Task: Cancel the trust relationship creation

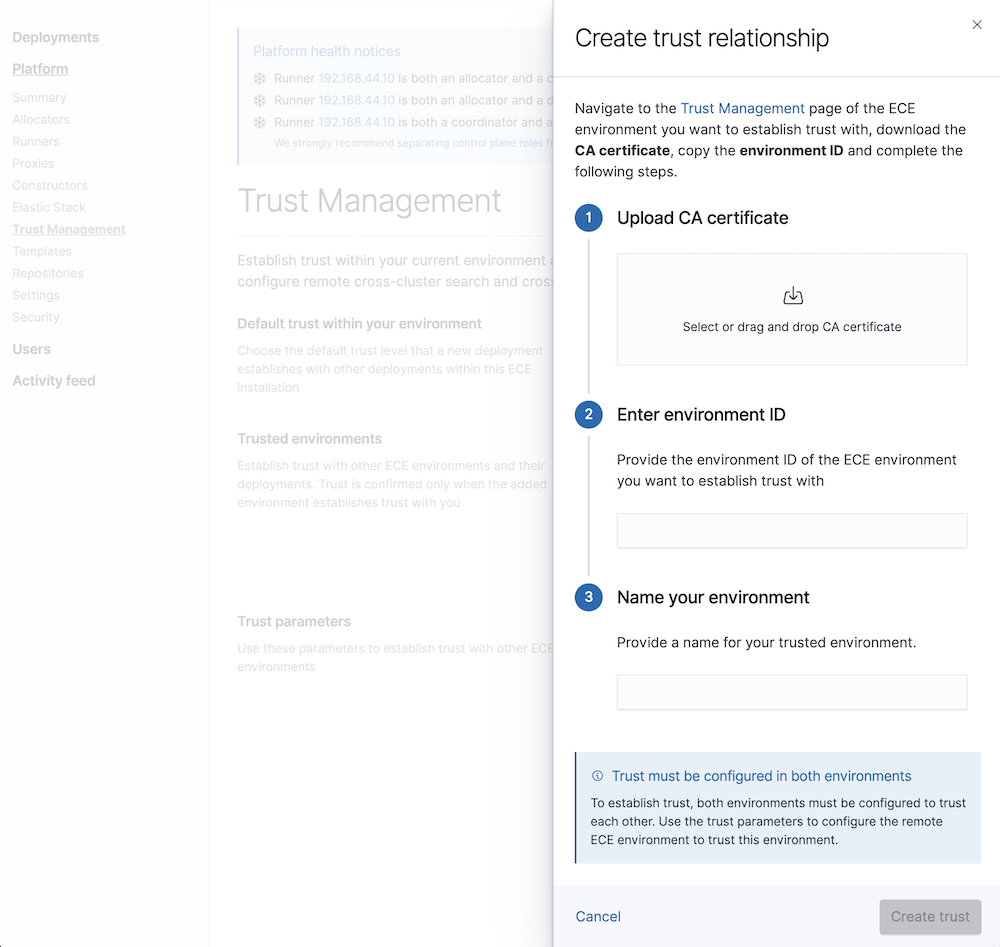Action: click(x=598, y=916)
